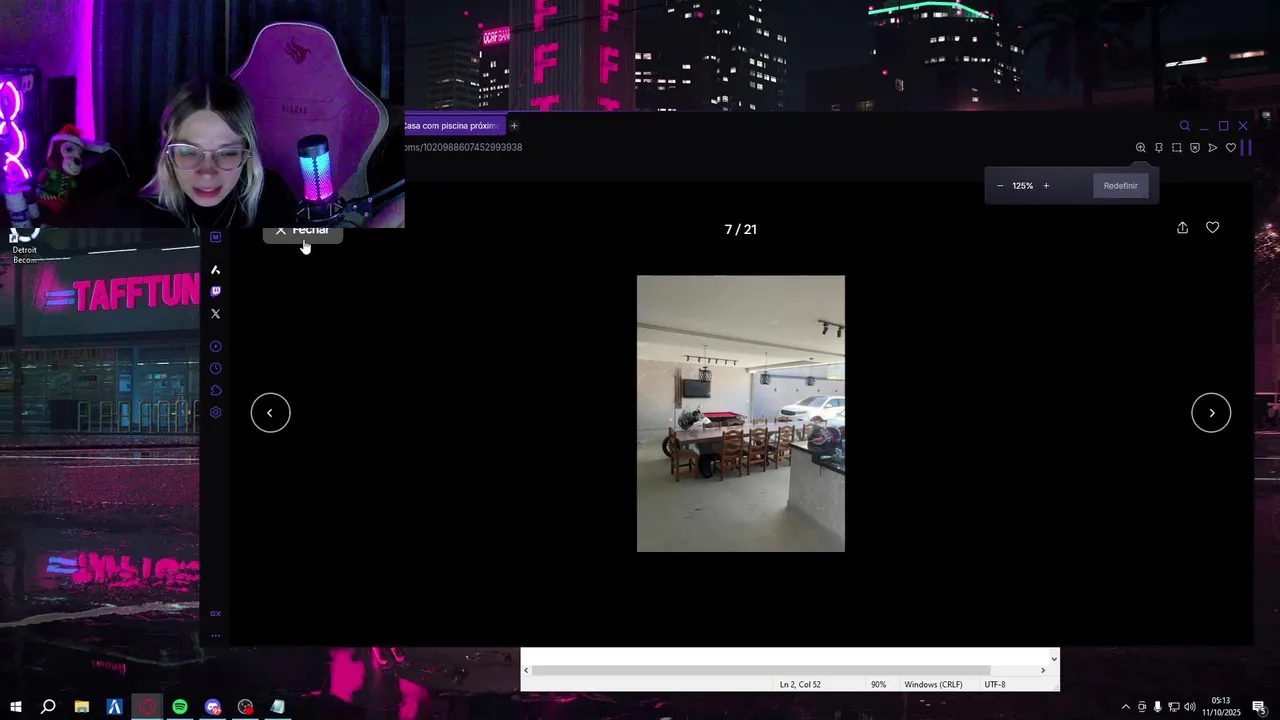Open the zoom magnifier icon in address bar

(1140, 148)
